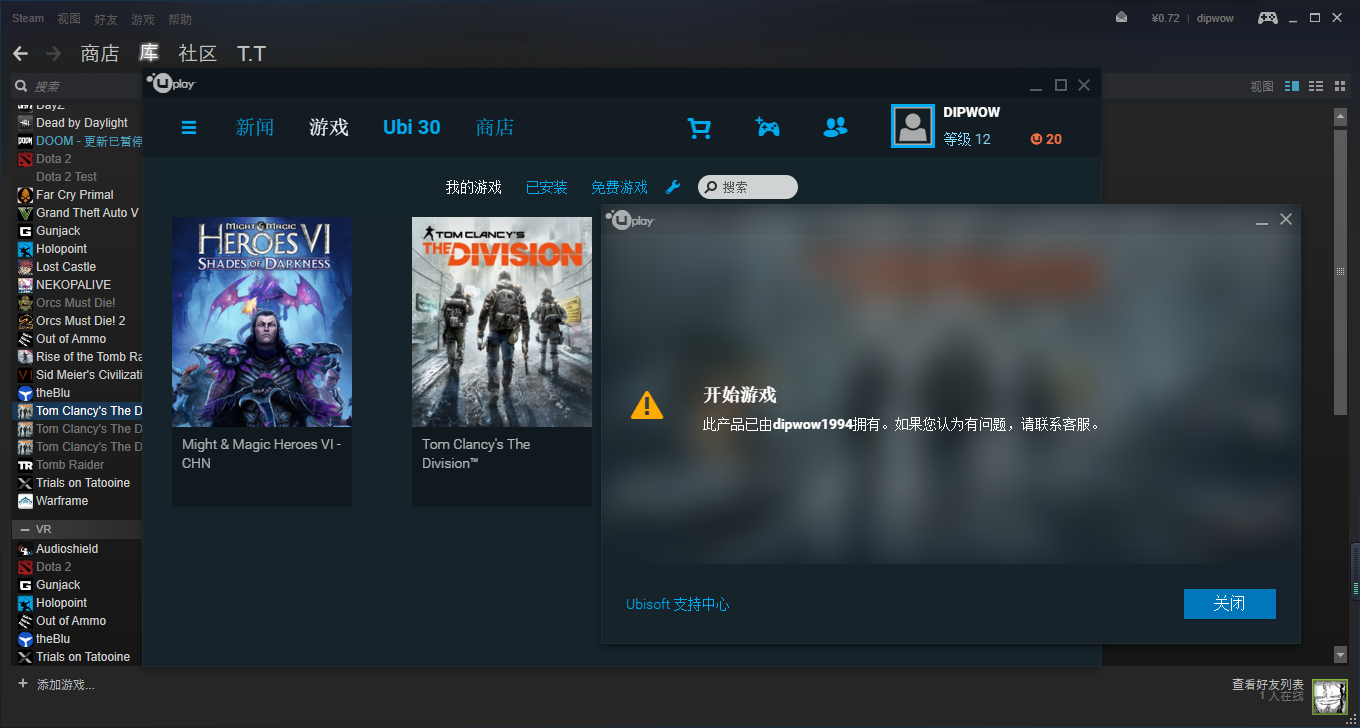This screenshot has height=728, width=1360.
Task: Click the friends avatar in Steam's corner
Action: tap(1329, 697)
